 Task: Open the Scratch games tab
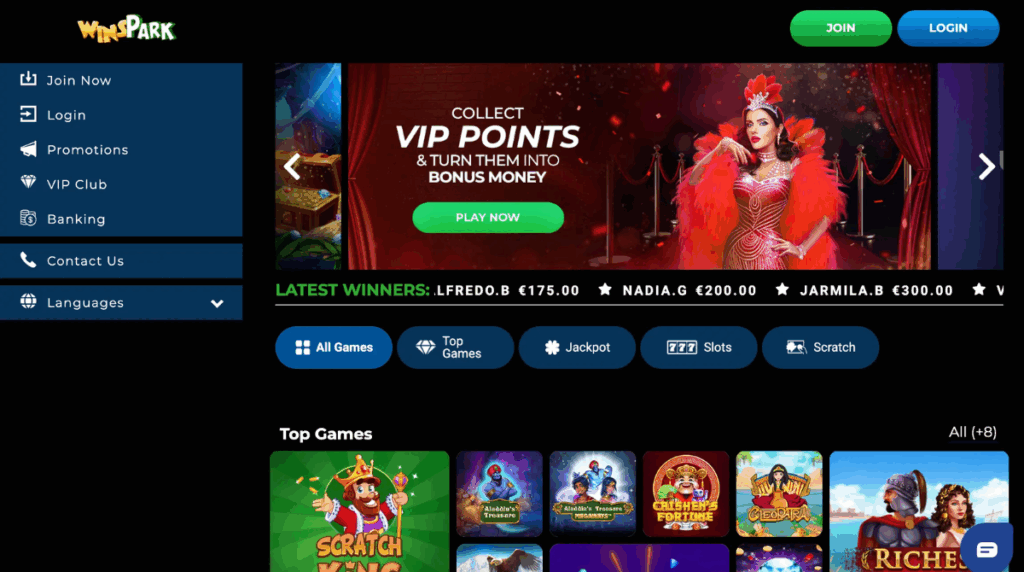(820, 347)
